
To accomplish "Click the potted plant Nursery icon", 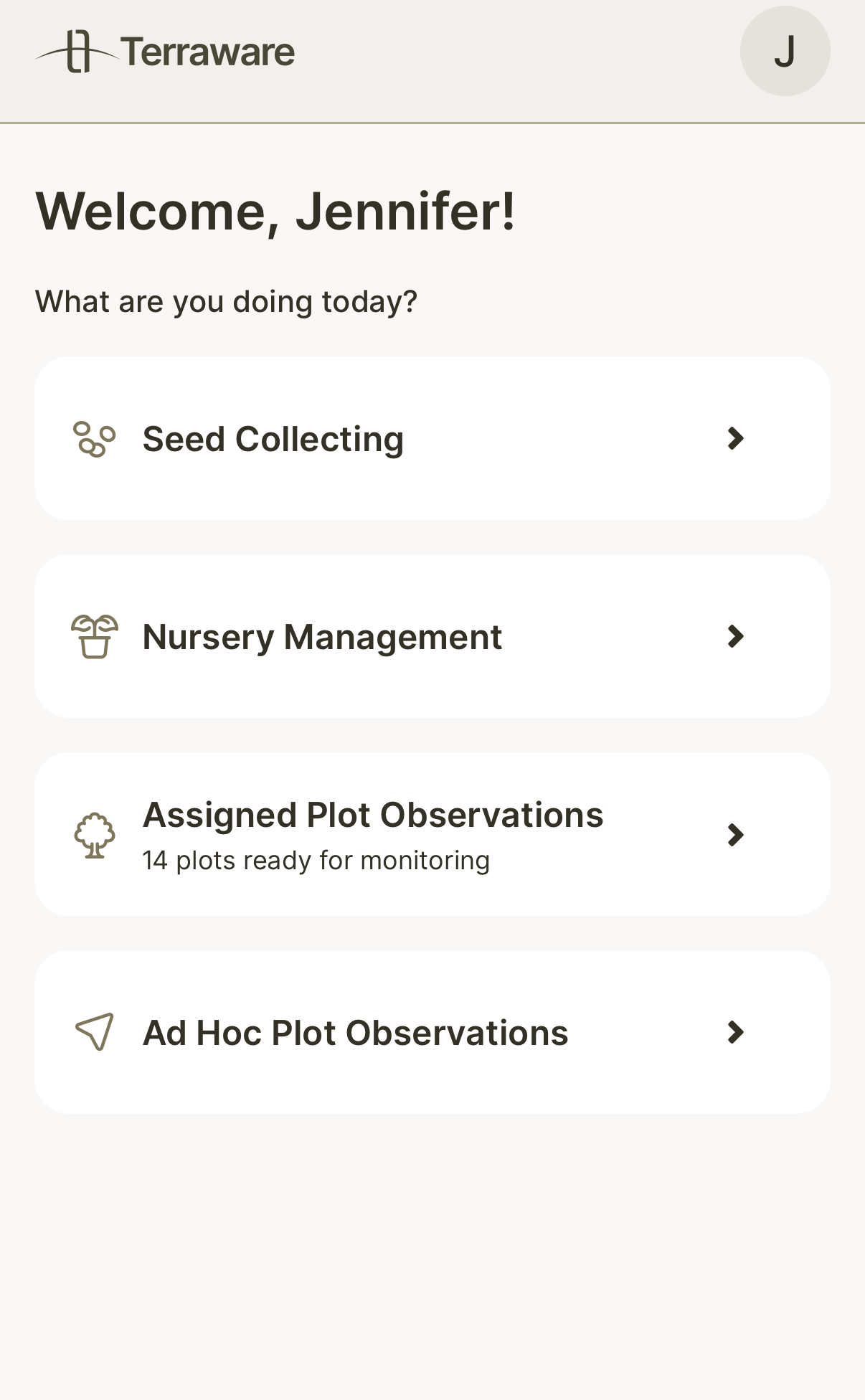I will [x=94, y=637].
